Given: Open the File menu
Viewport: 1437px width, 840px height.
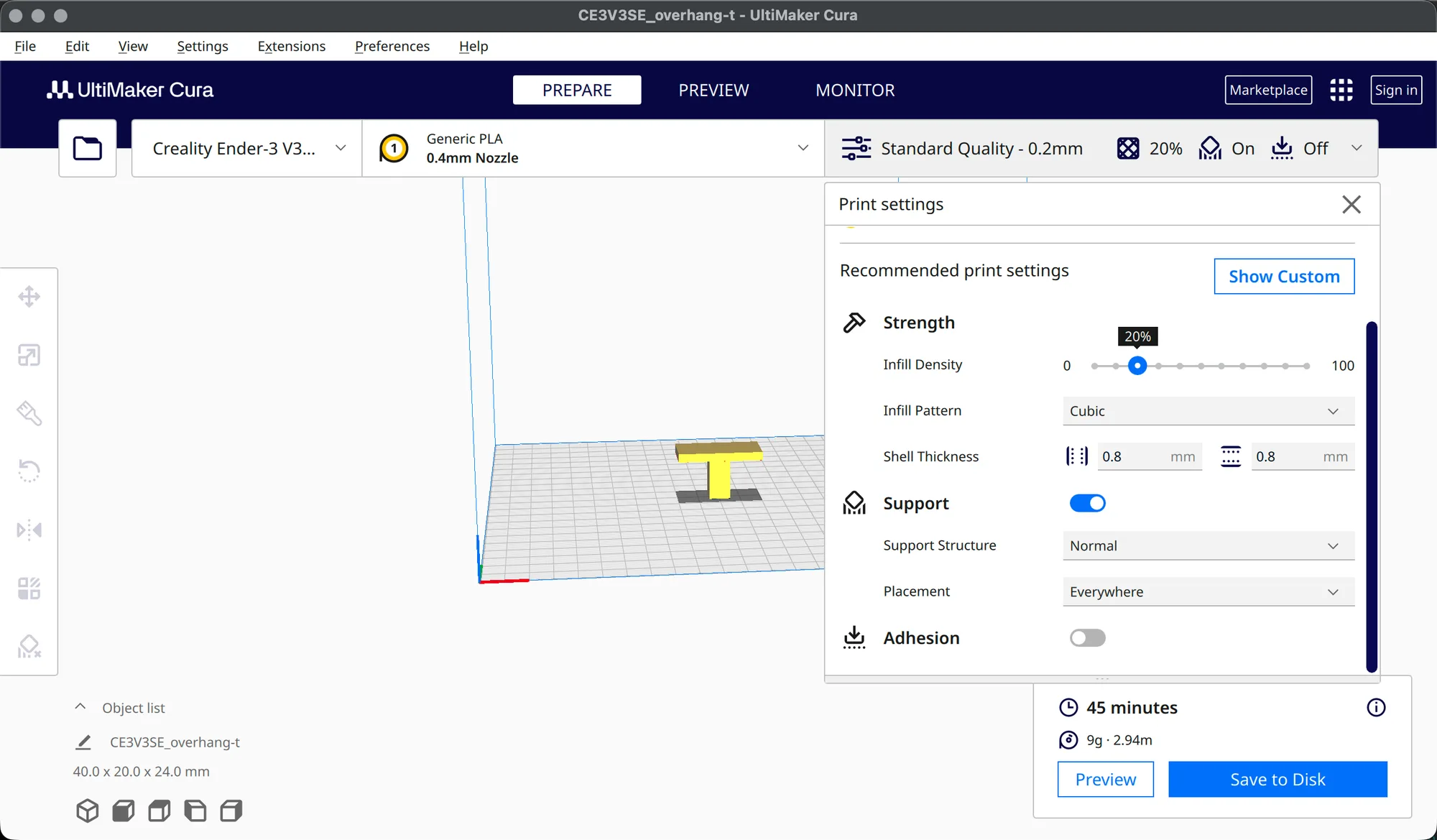Looking at the screenshot, I should coord(25,46).
